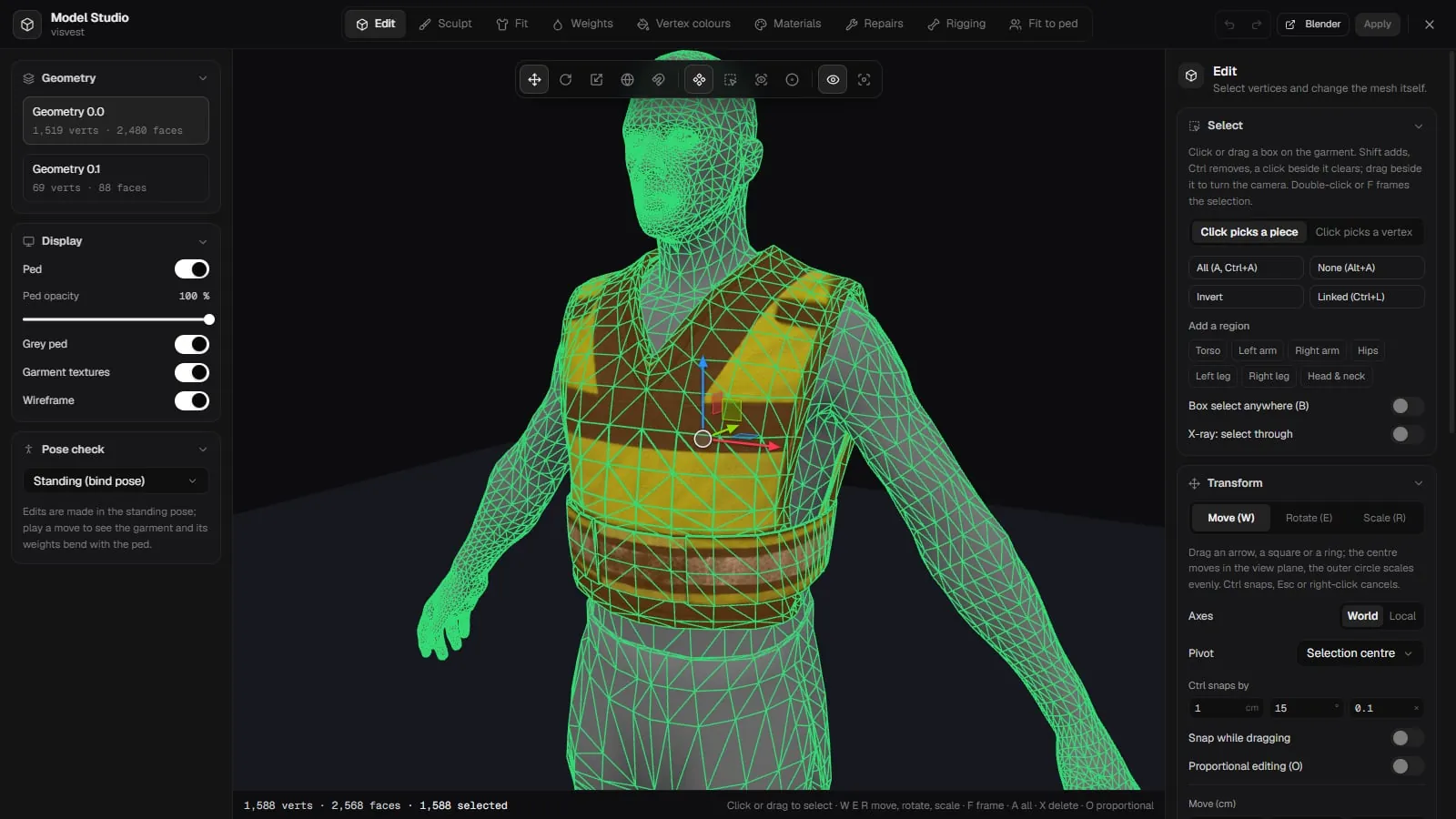1456x819 pixels.
Task: Click the Linked (Ctrl+L) button
Action: click(1367, 297)
